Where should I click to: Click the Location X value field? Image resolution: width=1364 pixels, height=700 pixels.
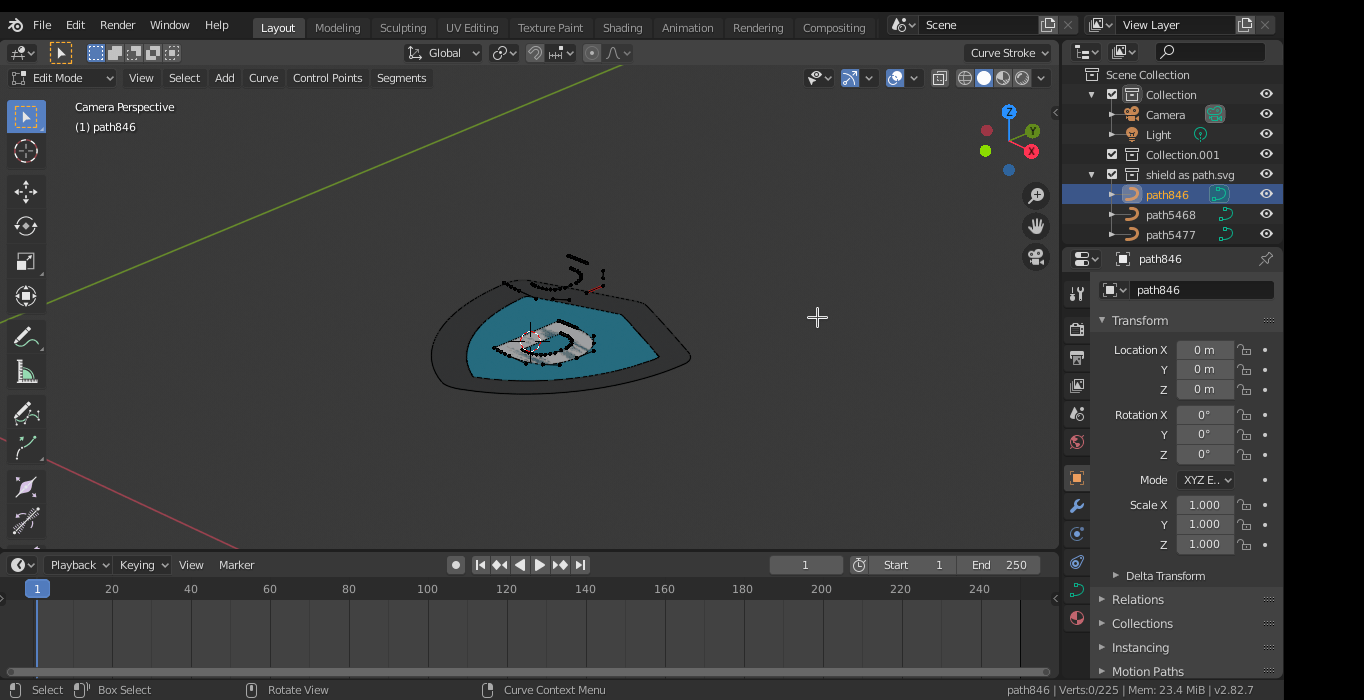pos(1204,349)
